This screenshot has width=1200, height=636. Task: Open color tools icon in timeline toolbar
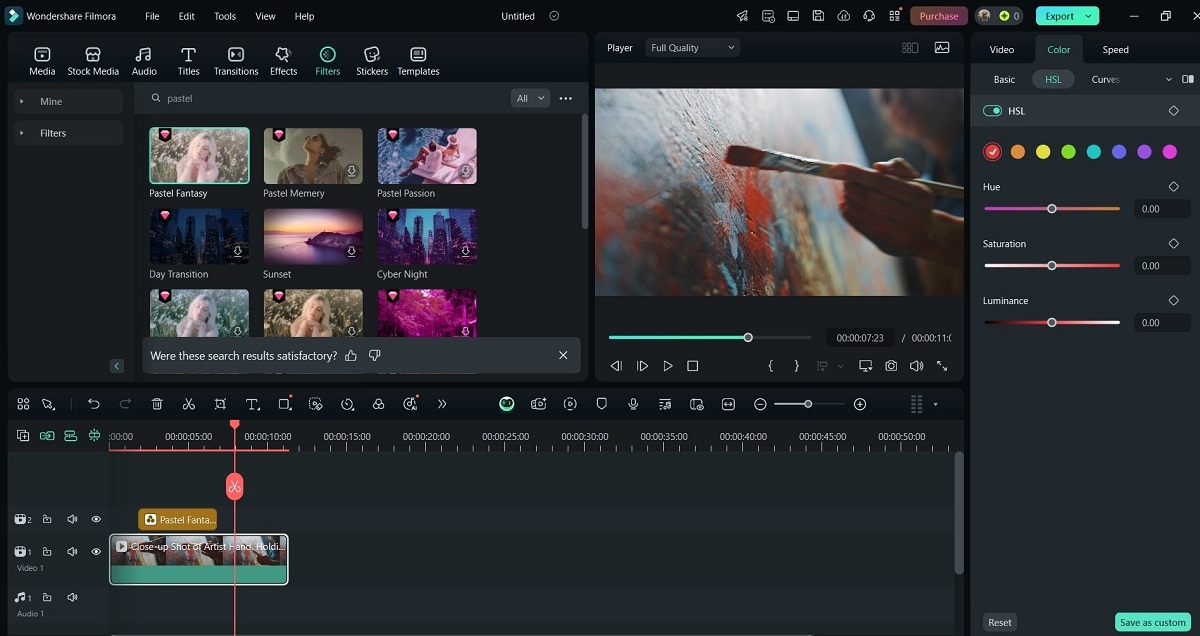(x=378, y=404)
